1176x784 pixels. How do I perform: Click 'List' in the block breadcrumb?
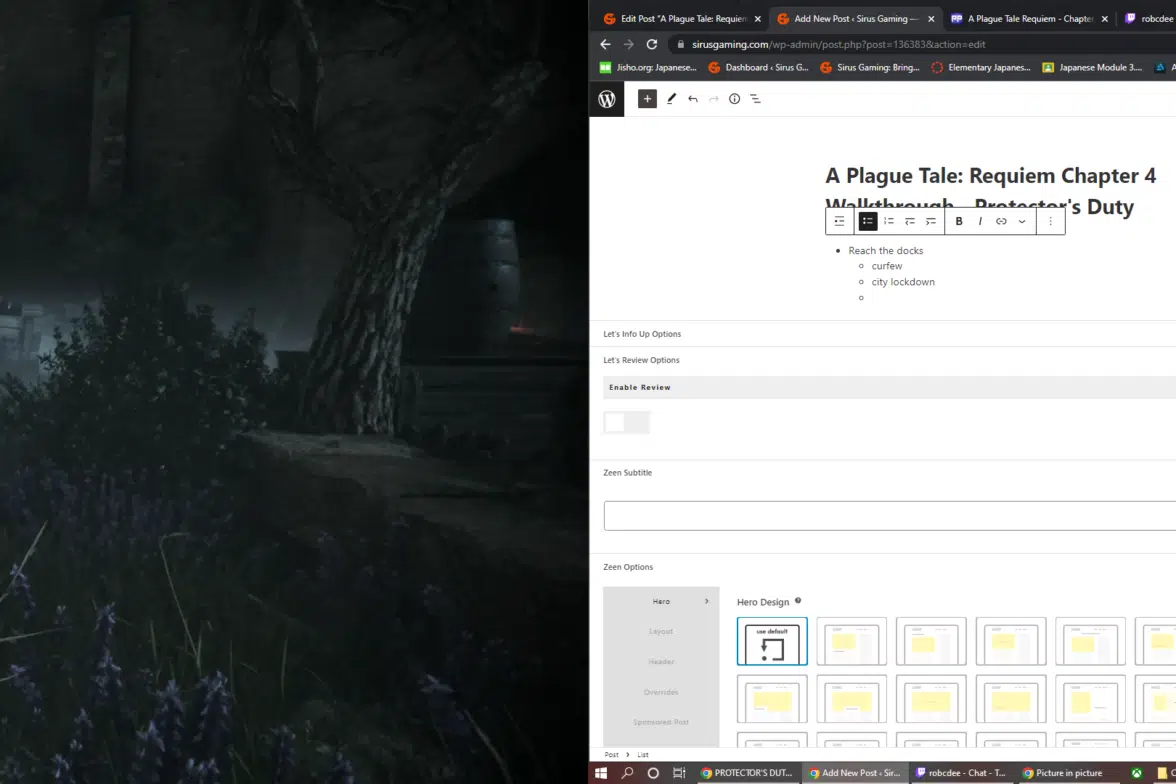(643, 755)
